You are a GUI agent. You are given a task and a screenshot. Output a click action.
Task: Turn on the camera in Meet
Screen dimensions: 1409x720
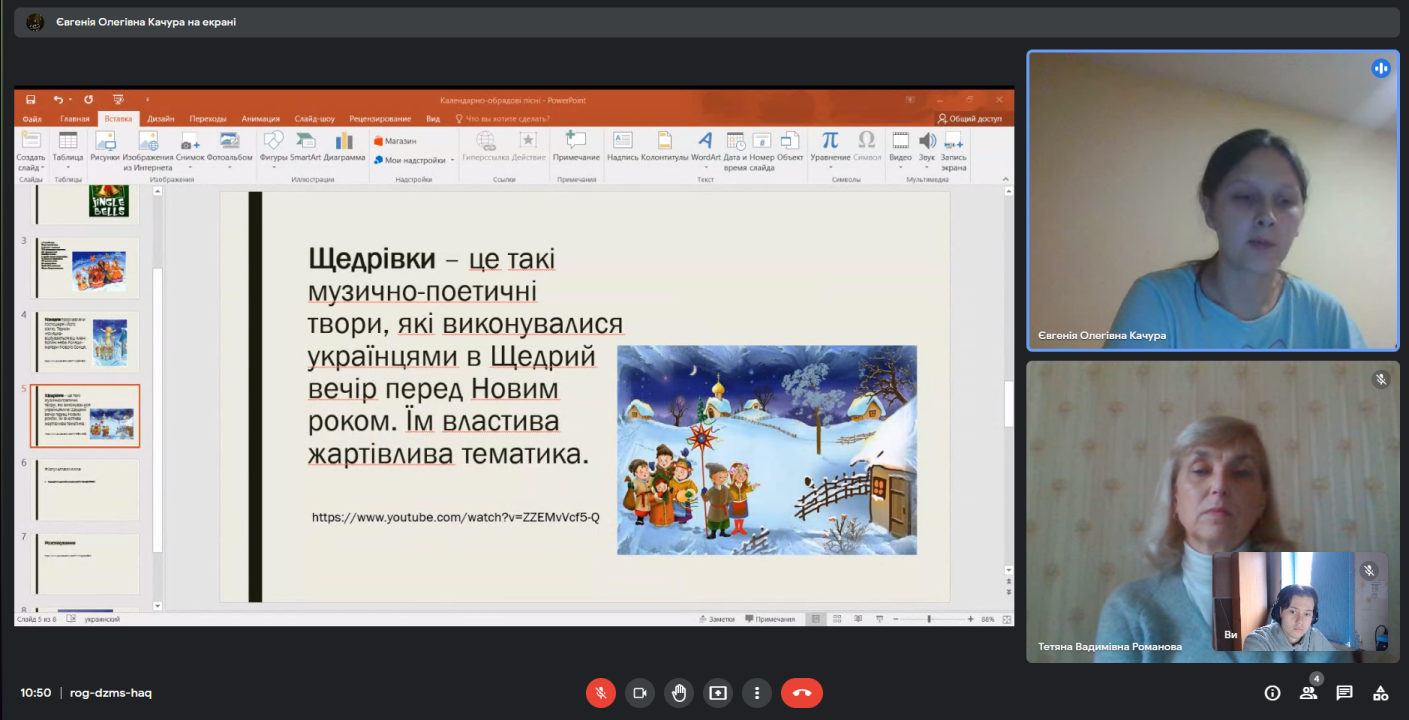(640, 693)
